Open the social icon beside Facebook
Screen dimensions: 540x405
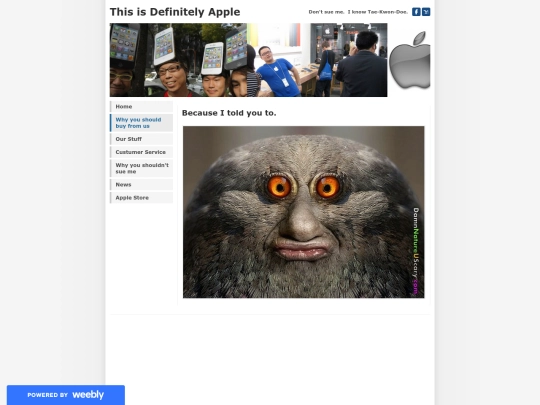426,12
